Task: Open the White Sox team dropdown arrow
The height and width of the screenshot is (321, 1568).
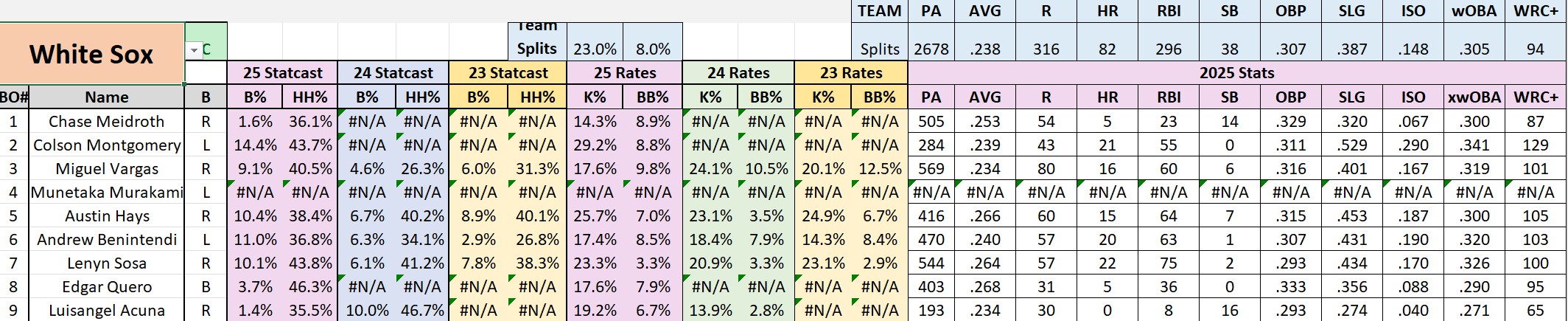Action: click(194, 50)
